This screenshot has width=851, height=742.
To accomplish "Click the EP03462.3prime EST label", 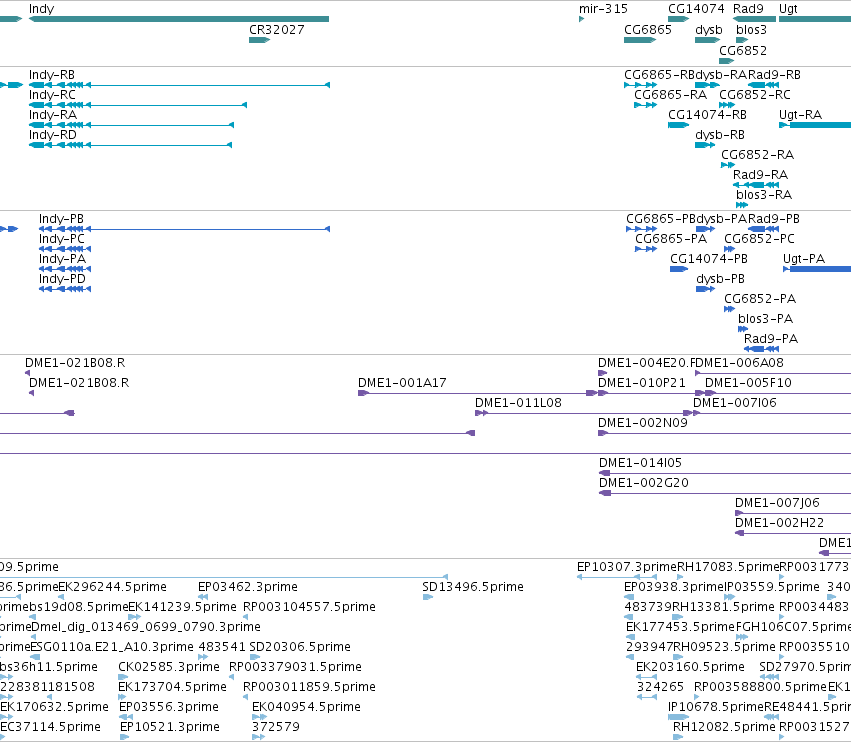I will [x=247, y=587].
